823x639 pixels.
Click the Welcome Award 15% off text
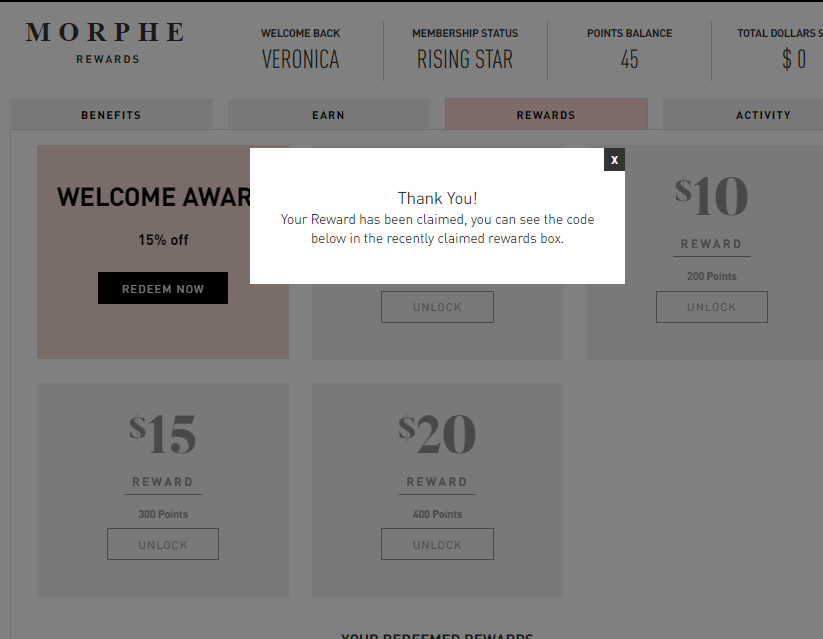click(163, 240)
